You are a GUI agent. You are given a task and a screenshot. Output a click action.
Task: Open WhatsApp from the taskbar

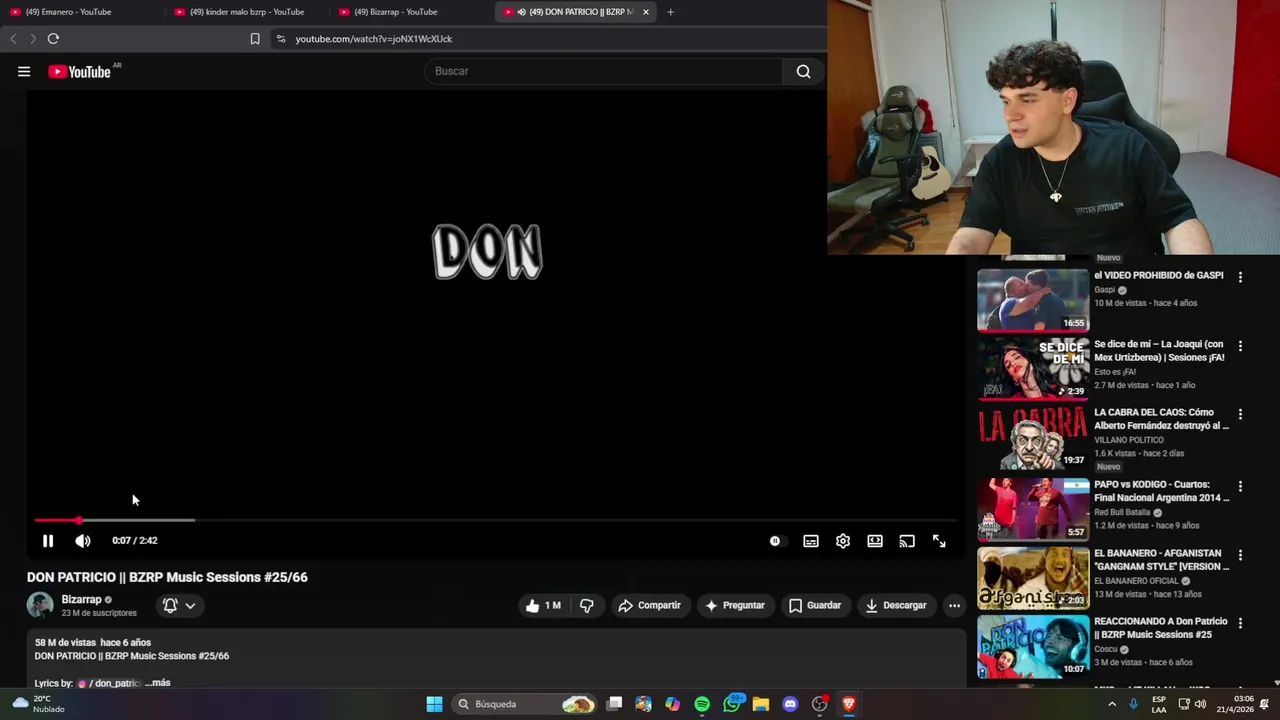732,704
